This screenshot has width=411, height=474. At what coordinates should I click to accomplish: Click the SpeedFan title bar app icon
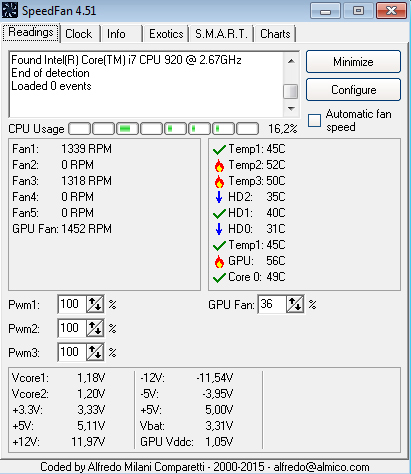click(10, 10)
